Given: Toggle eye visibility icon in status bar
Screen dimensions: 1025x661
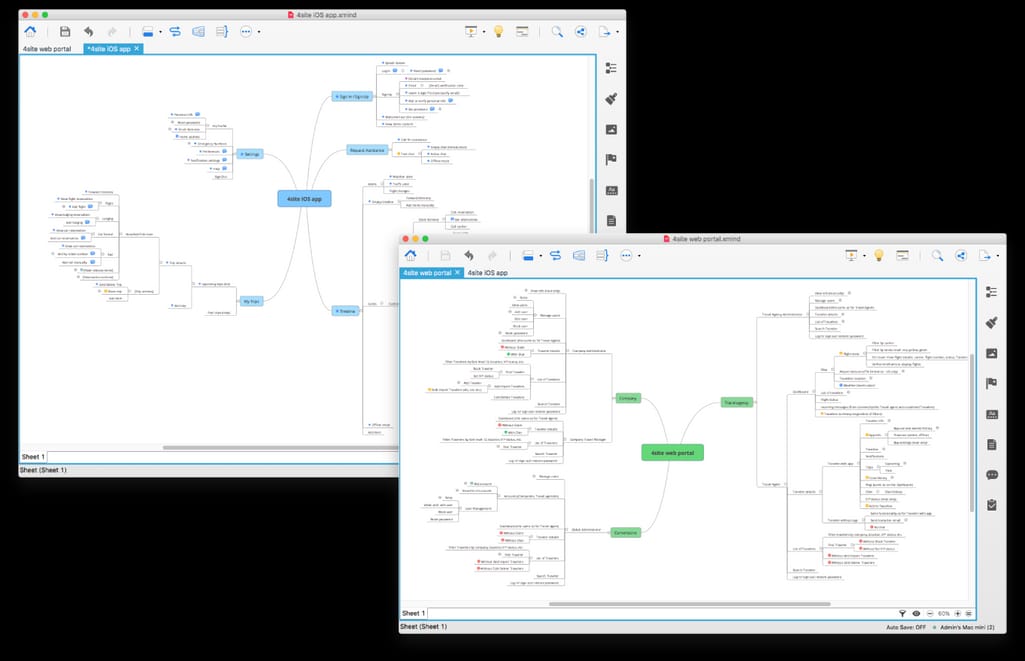Looking at the screenshot, I should (916, 613).
